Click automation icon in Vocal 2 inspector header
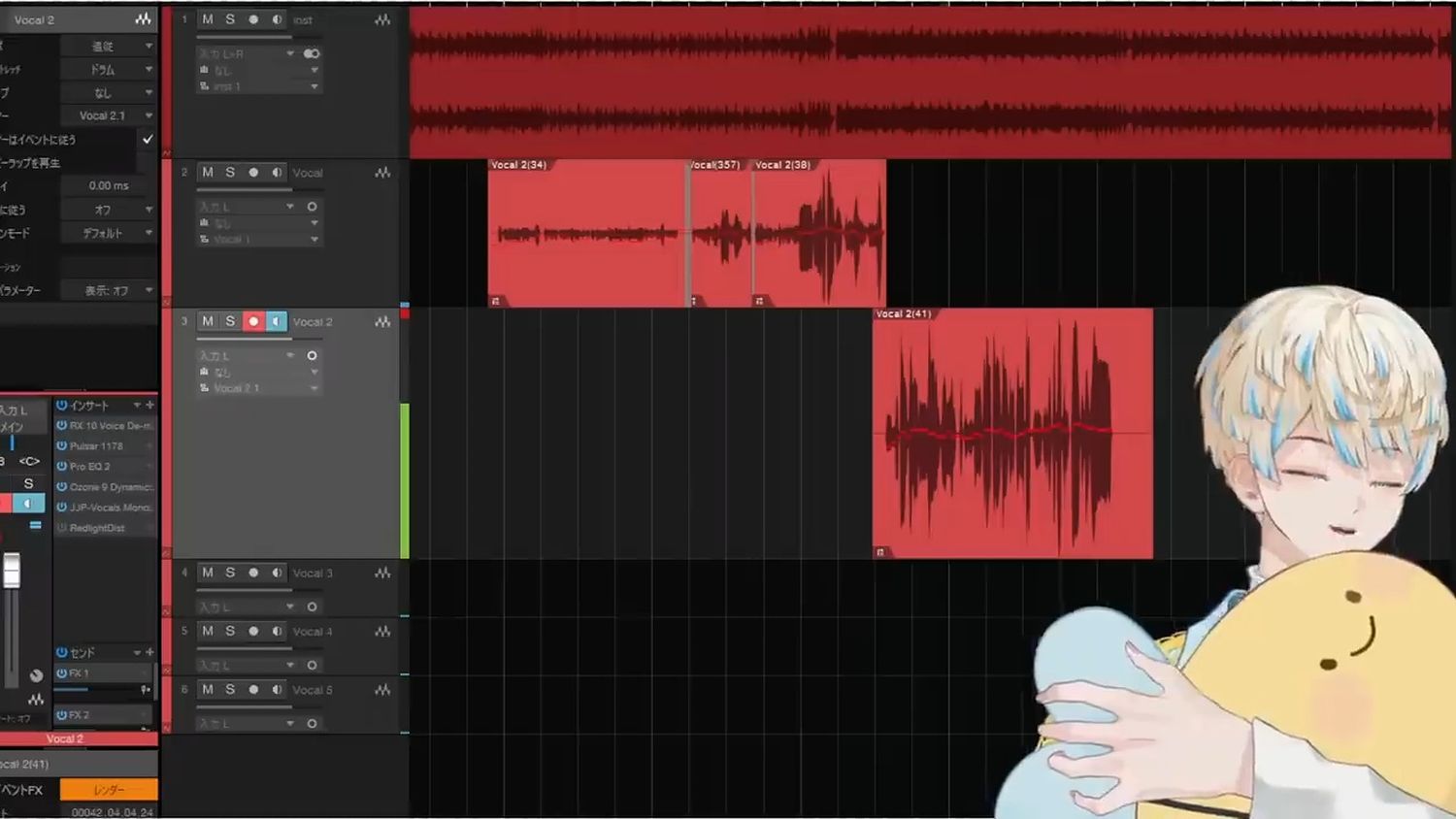The height and width of the screenshot is (819, 1456). (144, 19)
